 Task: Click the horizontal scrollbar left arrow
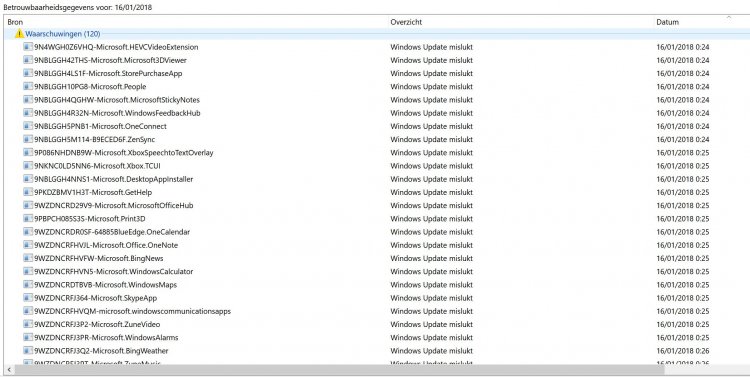pyautogui.click(x=9, y=370)
